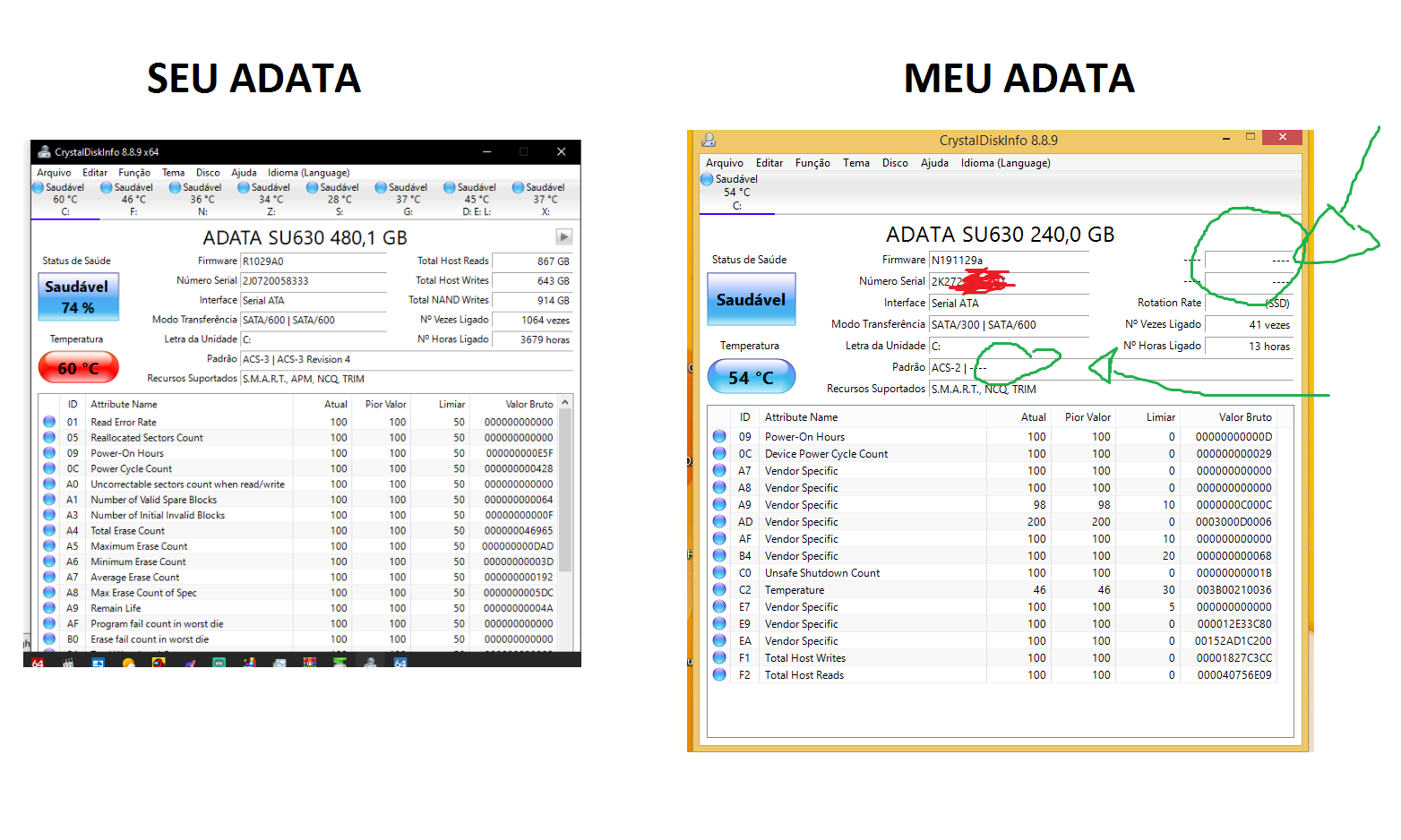Click raw value 000000046965 of Total Erase Count
Image resolution: width=1401 pixels, height=840 pixels.
(x=519, y=530)
